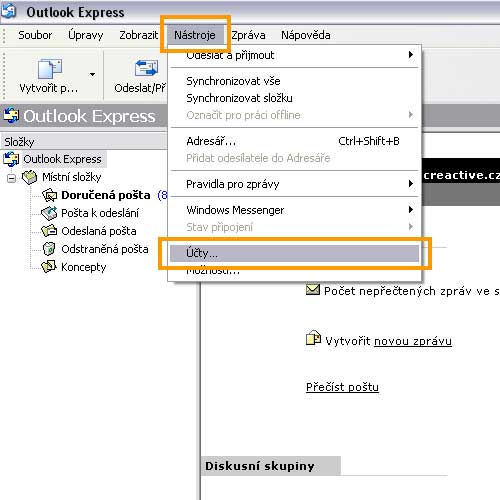Viewport: 500px width, 500px height.
Task: Click the Doručená pošta inbox icon
Action: (x=50, y=195)
